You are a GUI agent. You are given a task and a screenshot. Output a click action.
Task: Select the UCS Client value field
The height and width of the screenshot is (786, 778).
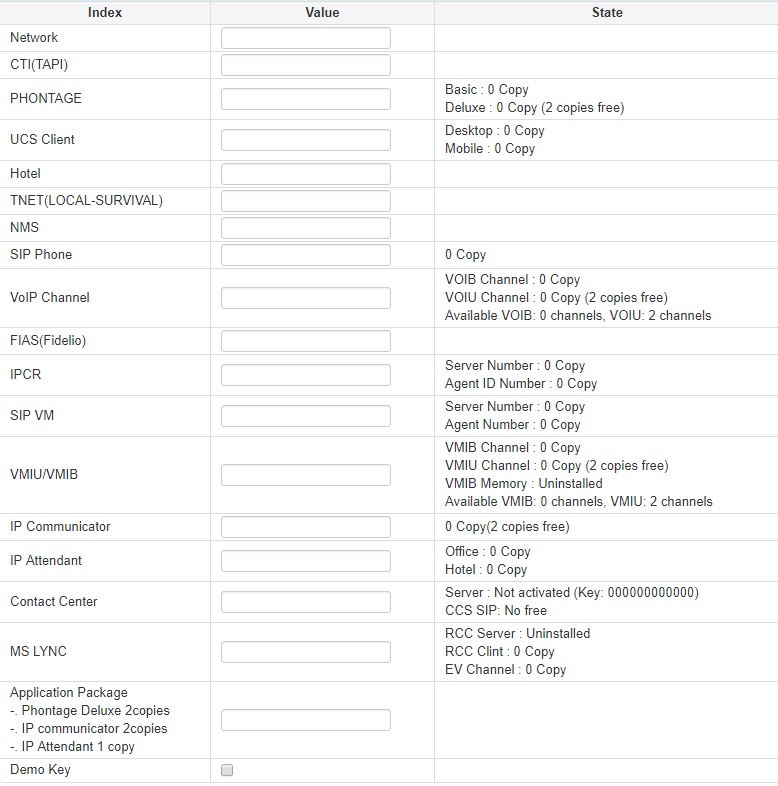pyautogui.click(x=305, y=140)
